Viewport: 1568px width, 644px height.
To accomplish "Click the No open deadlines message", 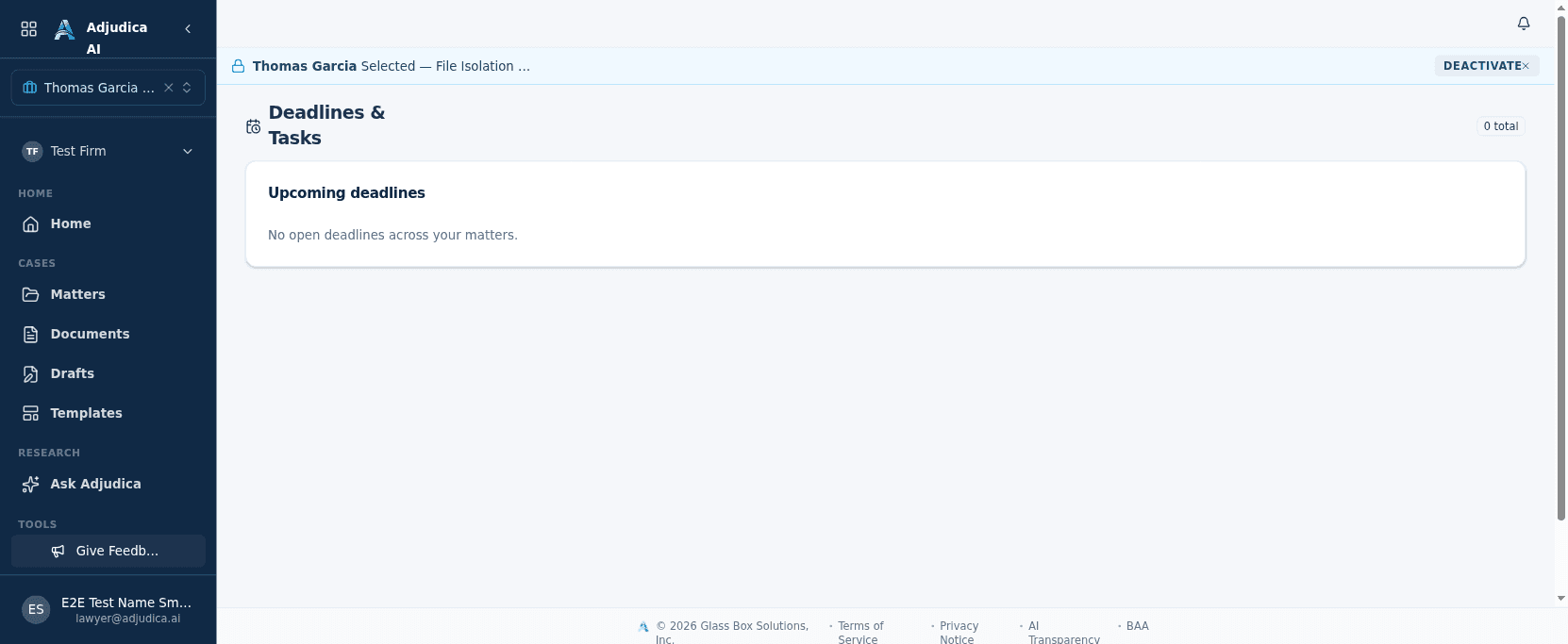I will pyautogui.click(x=392, y=235).
